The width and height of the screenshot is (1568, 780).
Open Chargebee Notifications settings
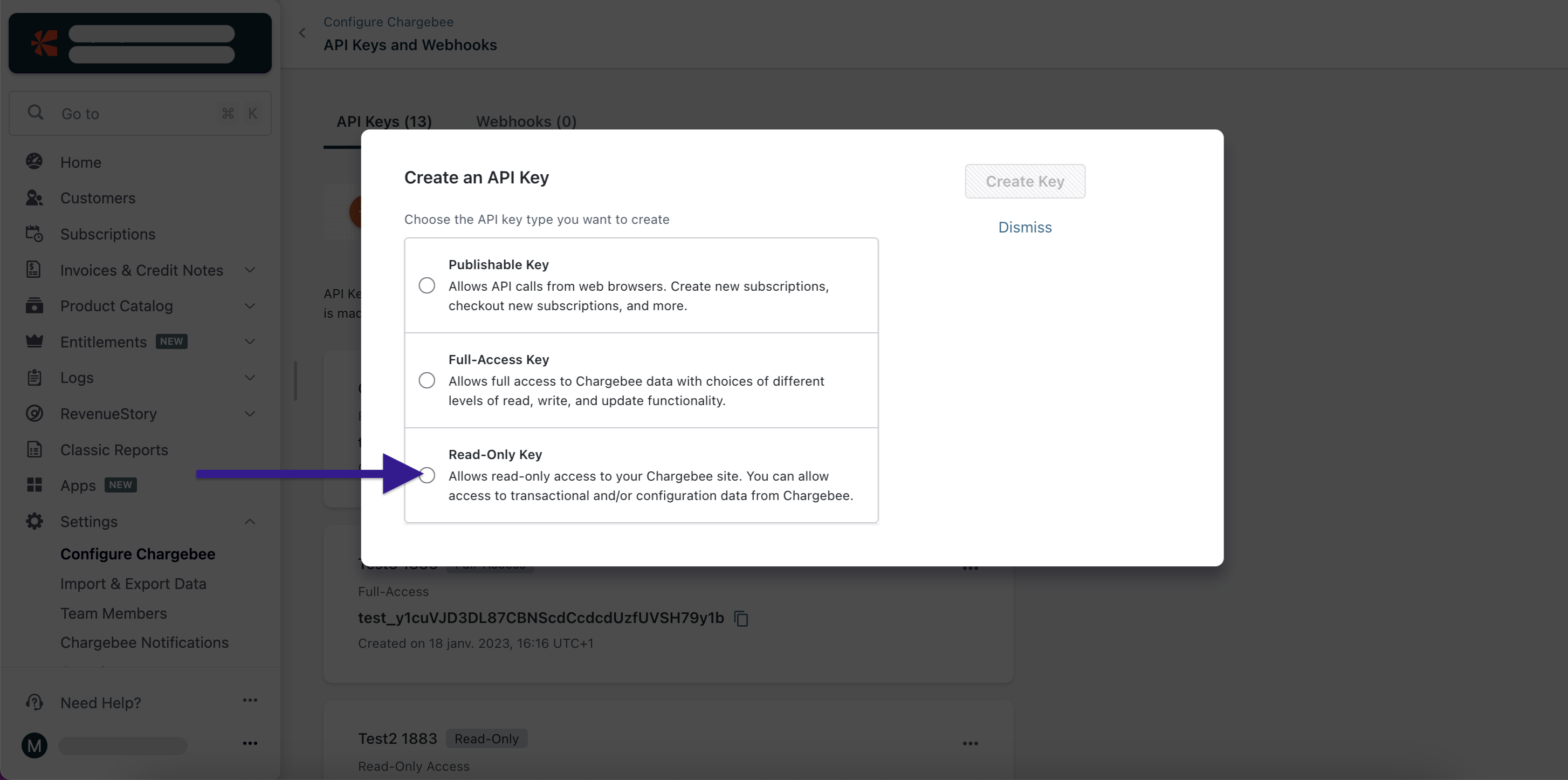(x=145, y=642)
